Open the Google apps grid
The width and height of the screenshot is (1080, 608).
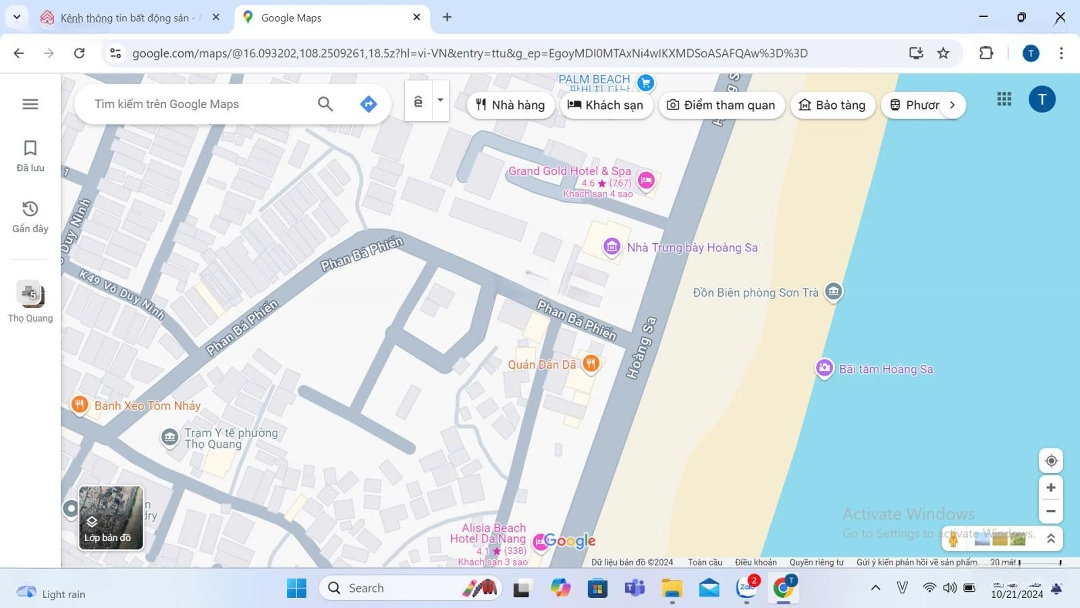1004,99
